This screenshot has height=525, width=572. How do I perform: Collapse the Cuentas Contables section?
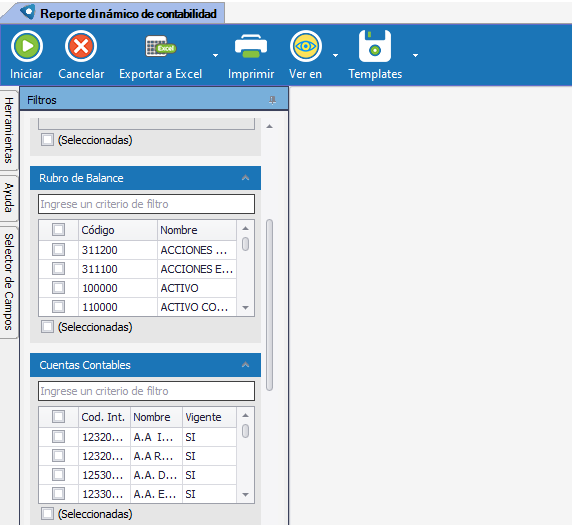point(246,365)
